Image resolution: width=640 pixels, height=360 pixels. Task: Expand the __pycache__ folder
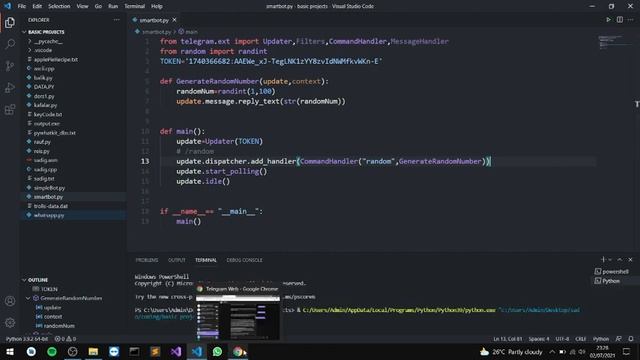click(x=48, y=41)
